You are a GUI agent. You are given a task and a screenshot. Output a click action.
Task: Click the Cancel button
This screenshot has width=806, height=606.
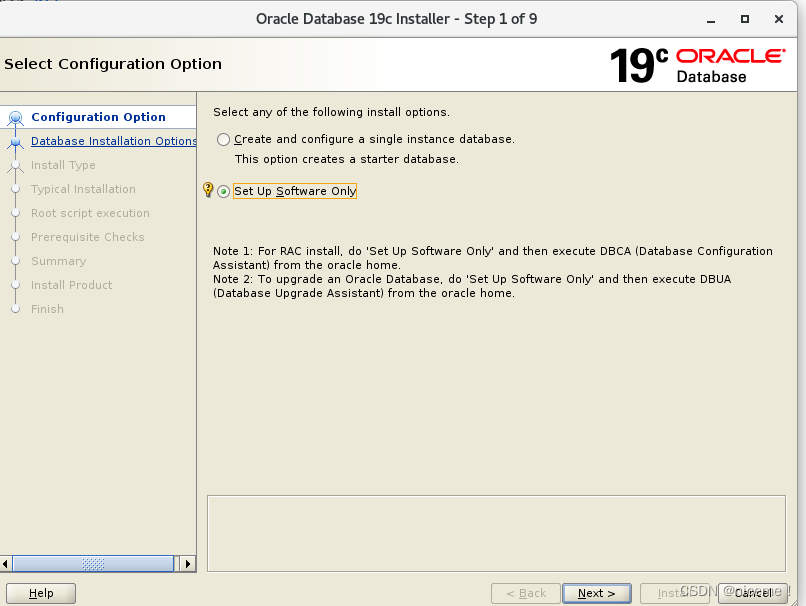(x=755, y=592)
